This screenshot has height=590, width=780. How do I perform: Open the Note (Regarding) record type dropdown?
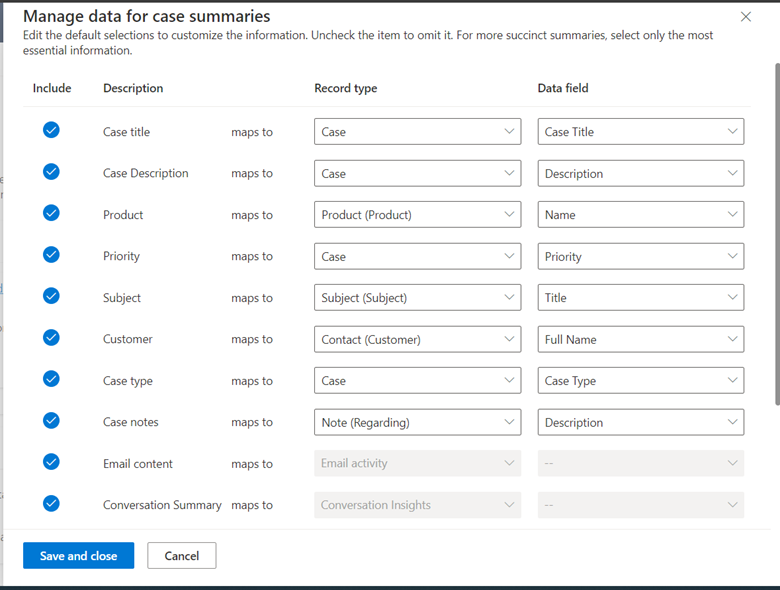pos(417,423)
